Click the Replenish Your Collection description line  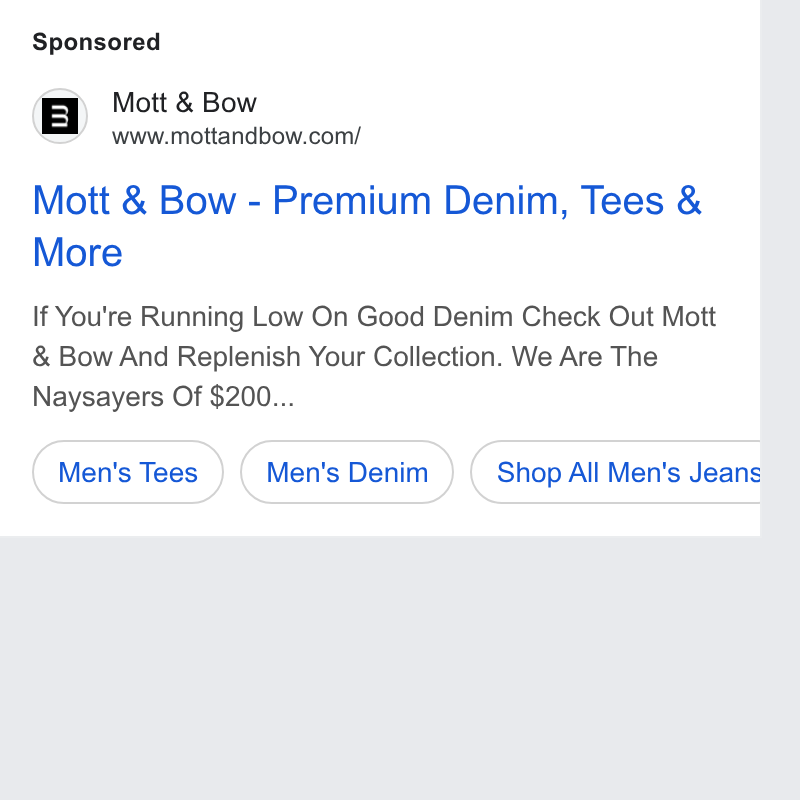[x=345, y=356]
